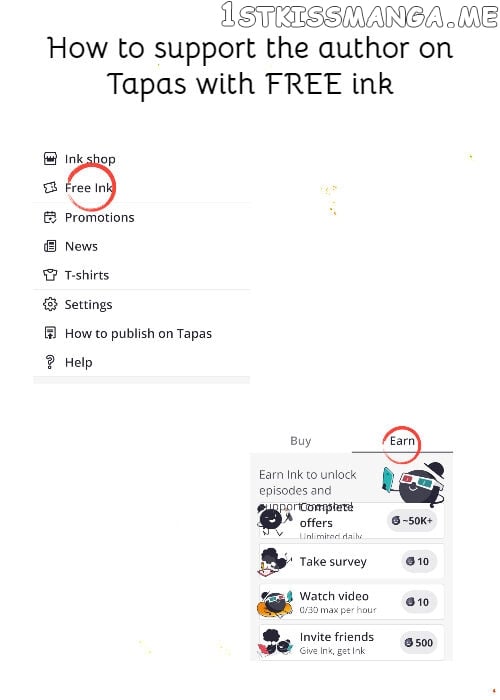Select Free Ink from the menu
This screenshot has width=500, height=700.
(x=141, y=188)
